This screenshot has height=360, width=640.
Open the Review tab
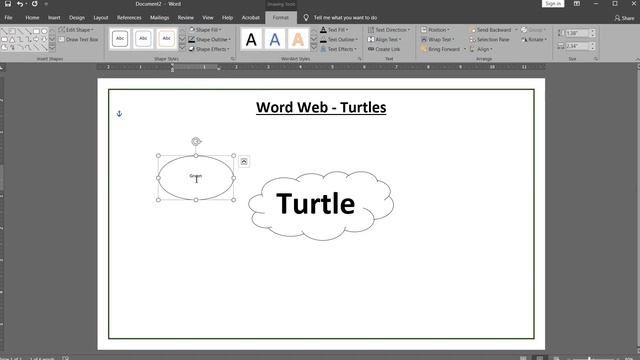click(x=185, y=18)
